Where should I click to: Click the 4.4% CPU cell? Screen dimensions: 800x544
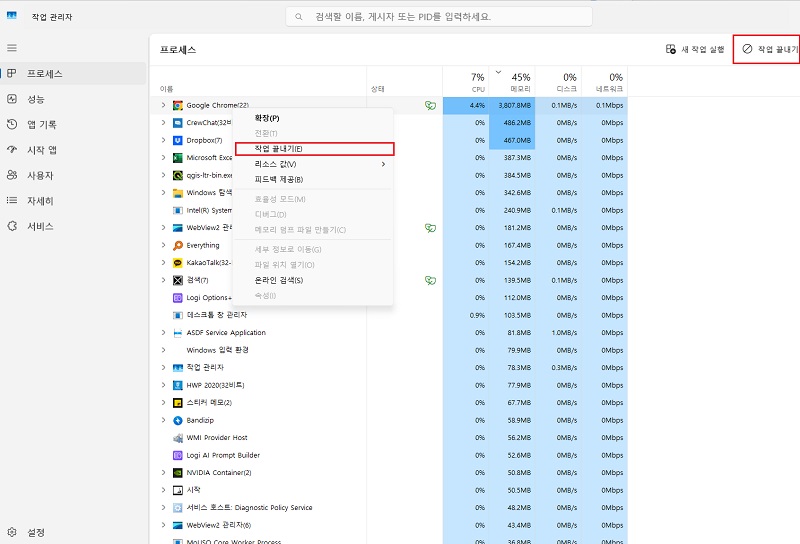465,106
